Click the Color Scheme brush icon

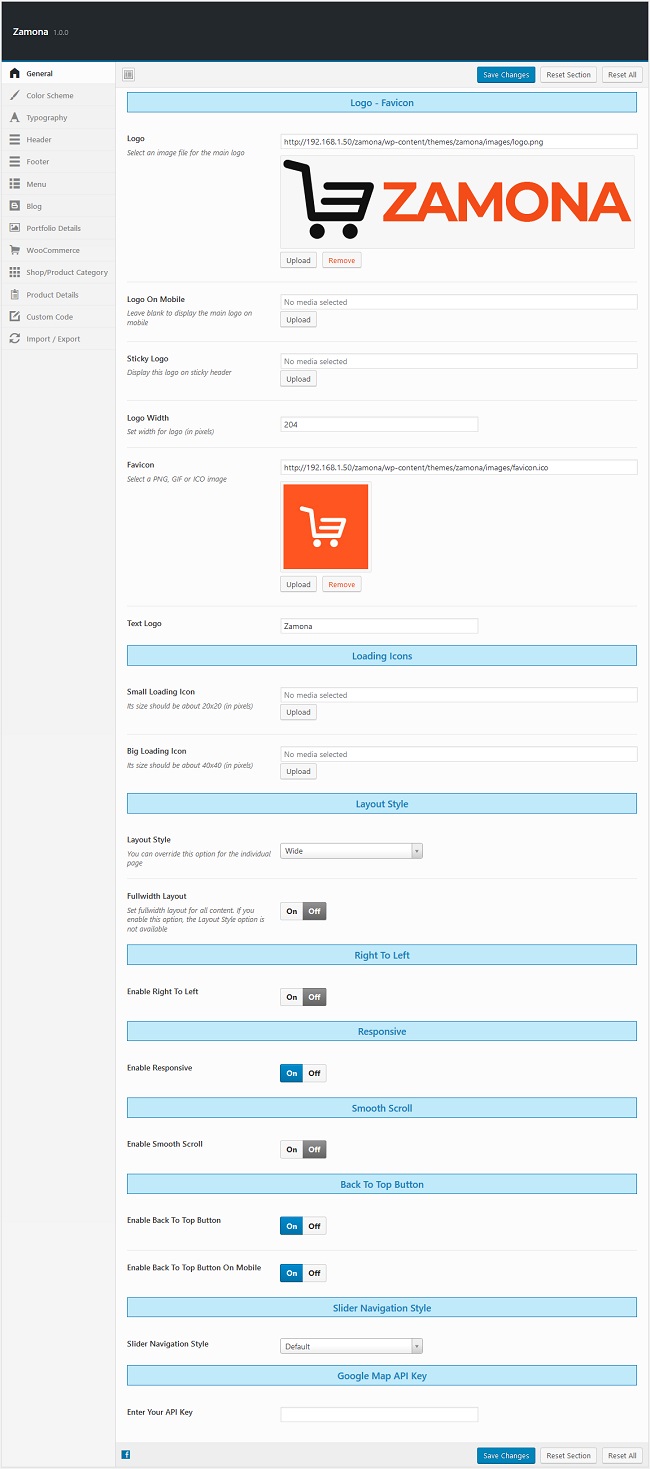click(x=14, y=95)
